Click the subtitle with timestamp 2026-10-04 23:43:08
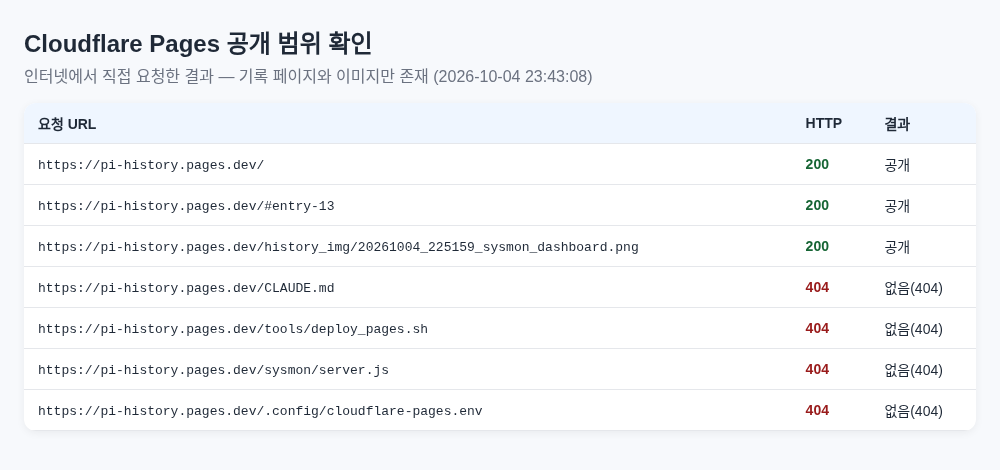This screenshot has height=470, width=1000. click(308, 77)
